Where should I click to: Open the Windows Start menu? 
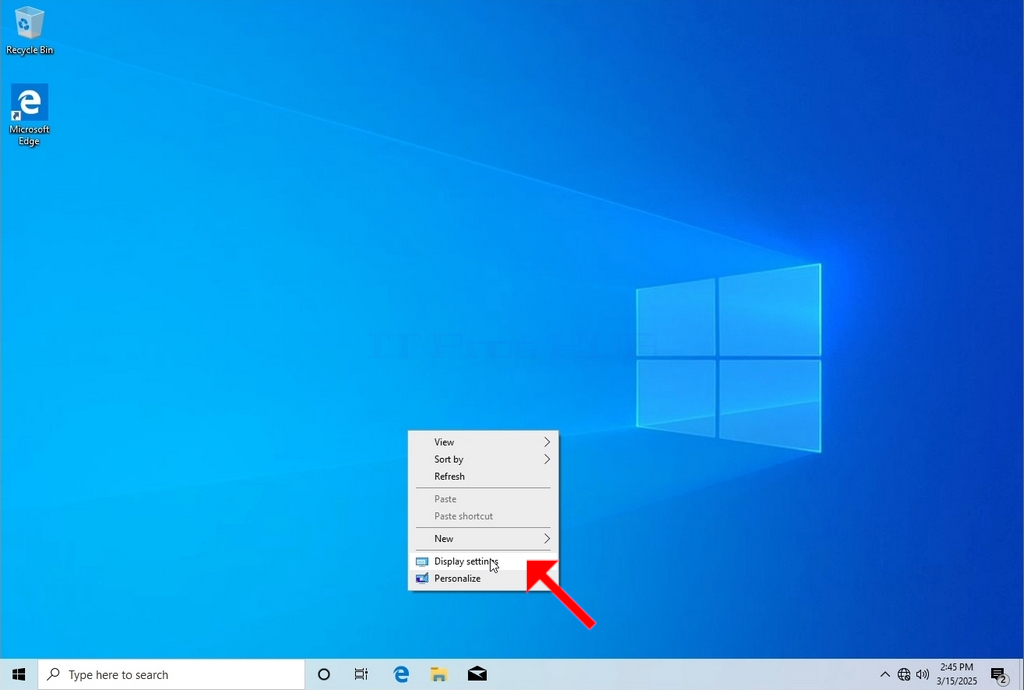(x=18, y=674)
